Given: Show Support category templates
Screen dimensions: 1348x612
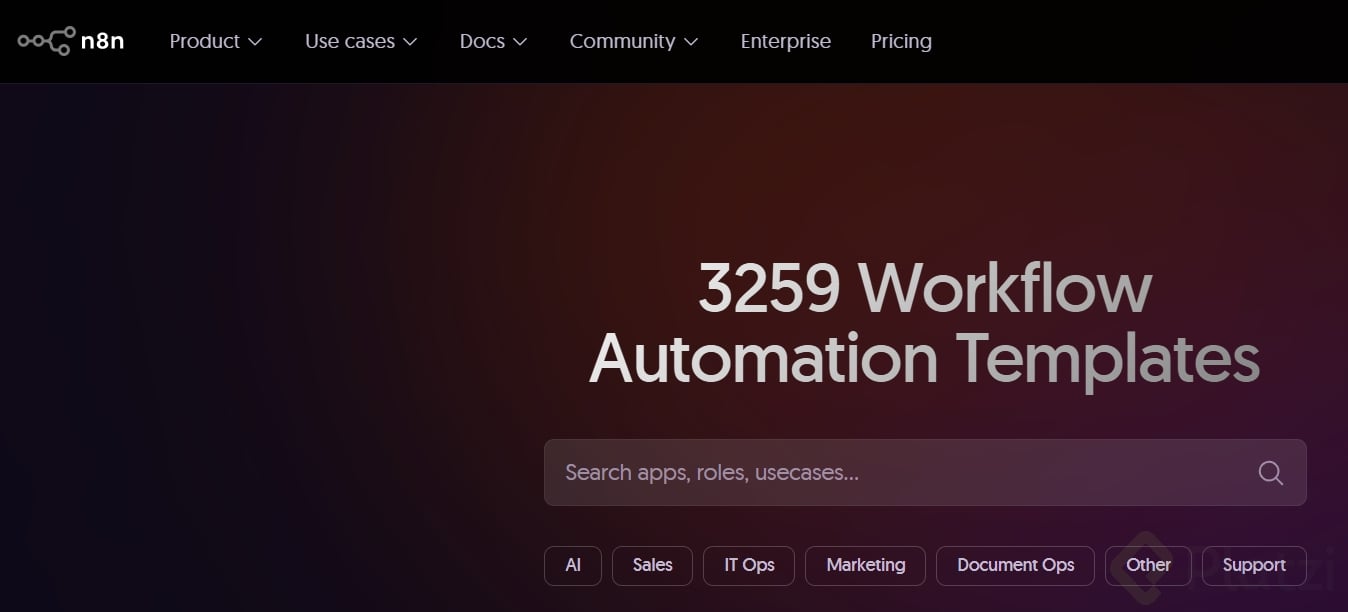Looking at the screenshot, I should click(x=1254, y=565).
